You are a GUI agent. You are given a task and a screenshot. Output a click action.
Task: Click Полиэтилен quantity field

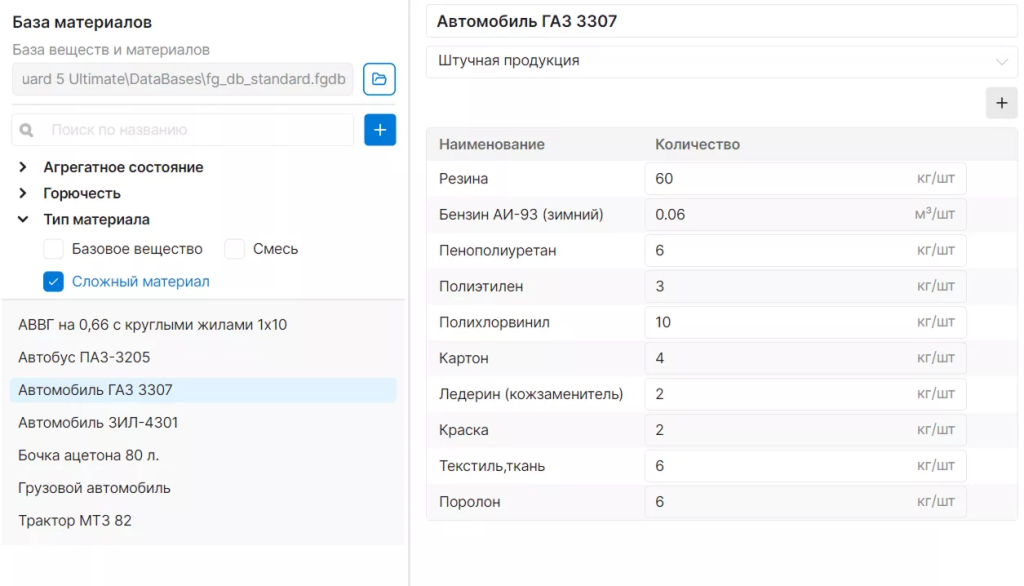(805, 287)
